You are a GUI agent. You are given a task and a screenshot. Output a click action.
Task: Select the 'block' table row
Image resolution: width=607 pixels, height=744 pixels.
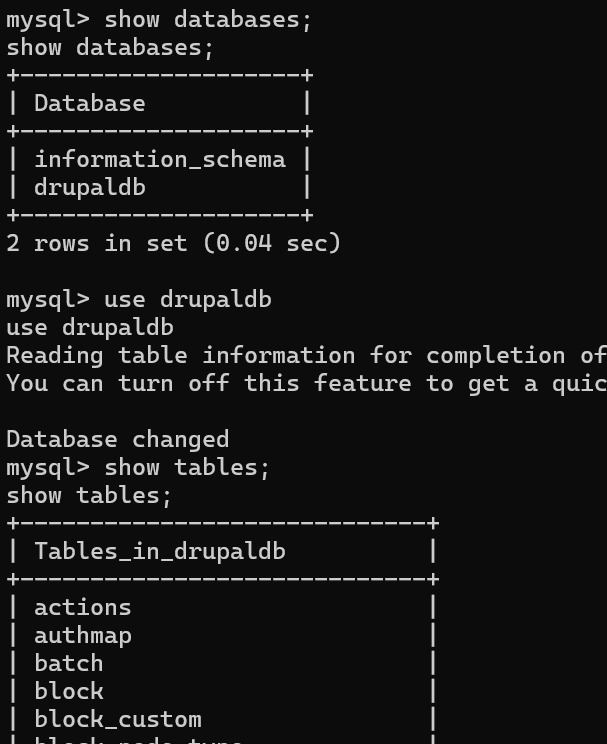[x=68, y=691]
